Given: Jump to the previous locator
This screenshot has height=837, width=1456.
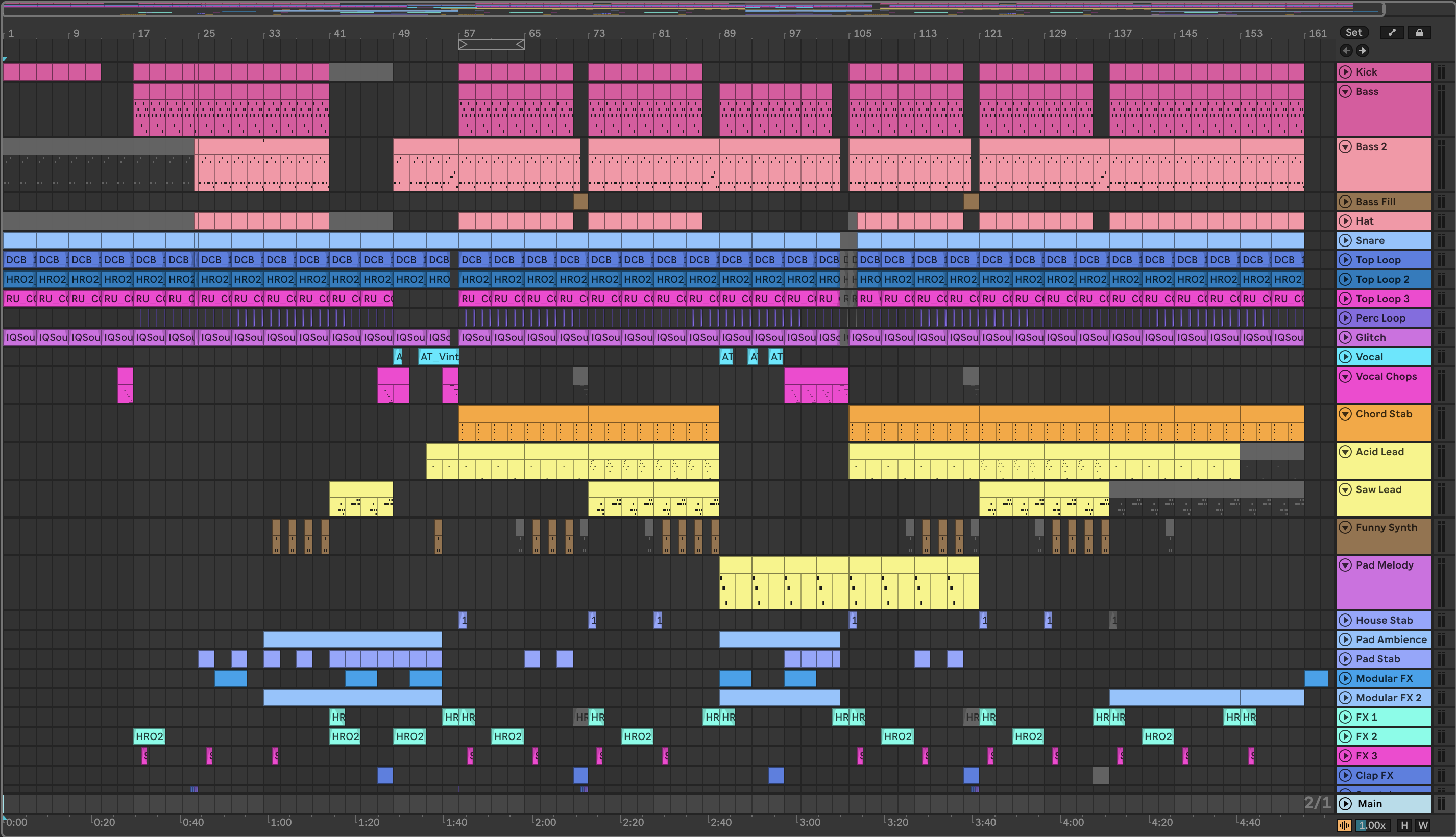Looking at the screenshot, I should [1346, 51].
